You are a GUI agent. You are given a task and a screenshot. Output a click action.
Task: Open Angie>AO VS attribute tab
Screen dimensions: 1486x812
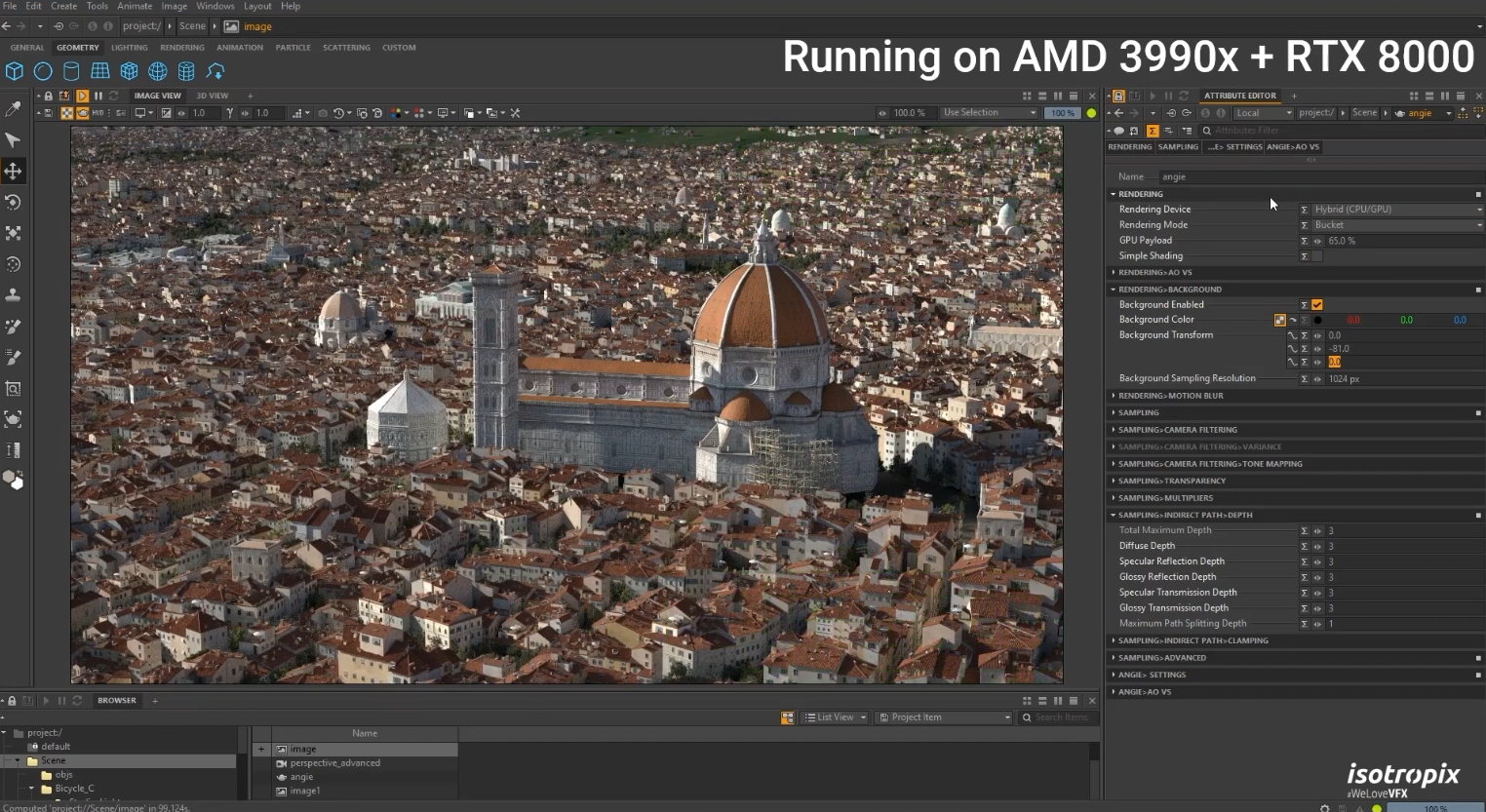(1292, 147)
